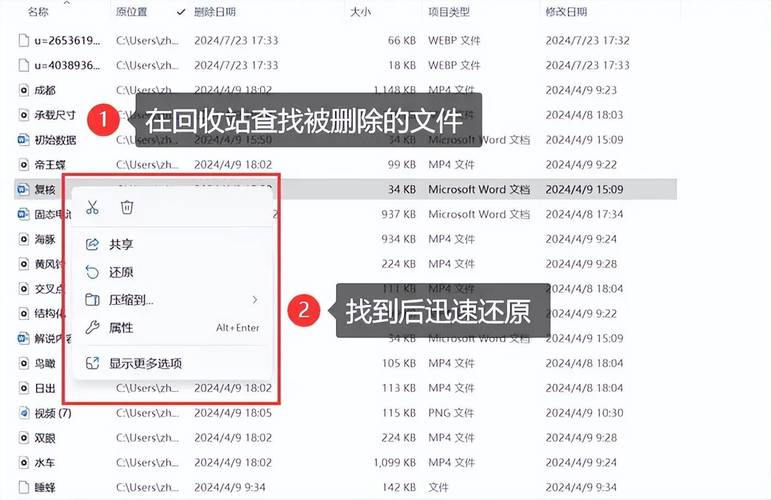Select 还原 to restore the file
Screen dimensions: 771x500
(121, 272)
